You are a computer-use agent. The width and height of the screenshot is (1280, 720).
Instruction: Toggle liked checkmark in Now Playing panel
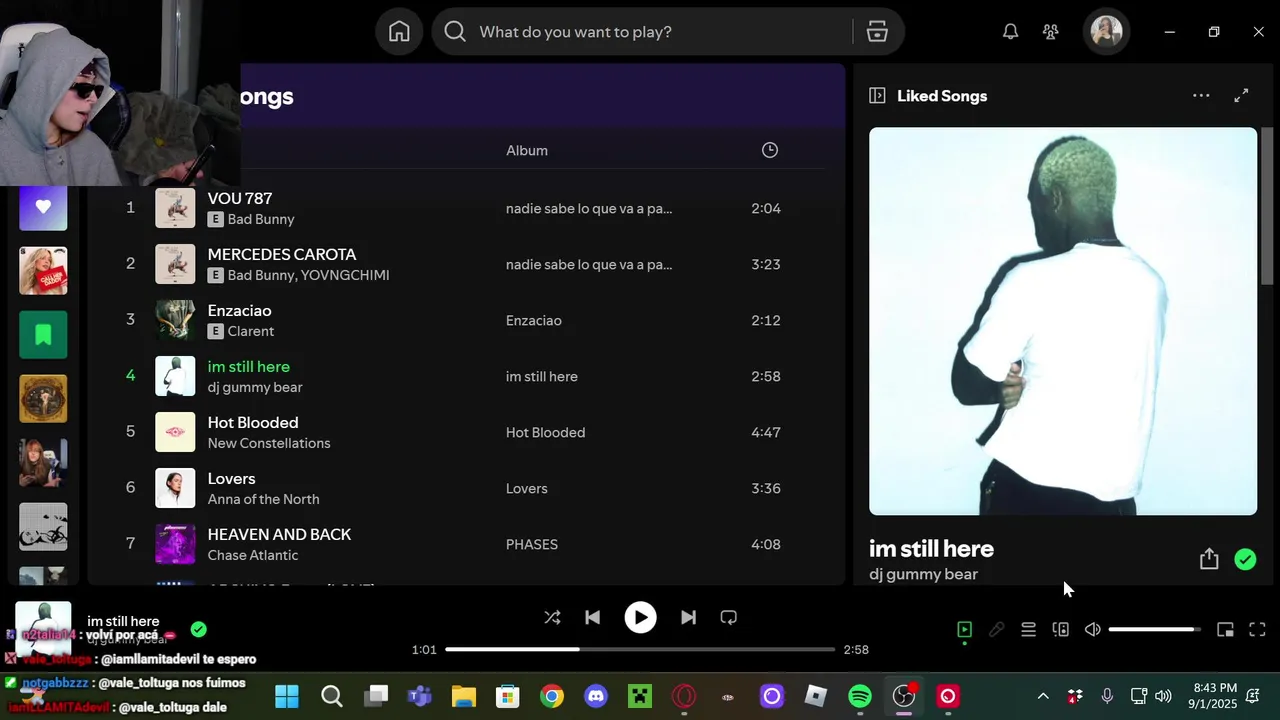tap(1245, 560)
